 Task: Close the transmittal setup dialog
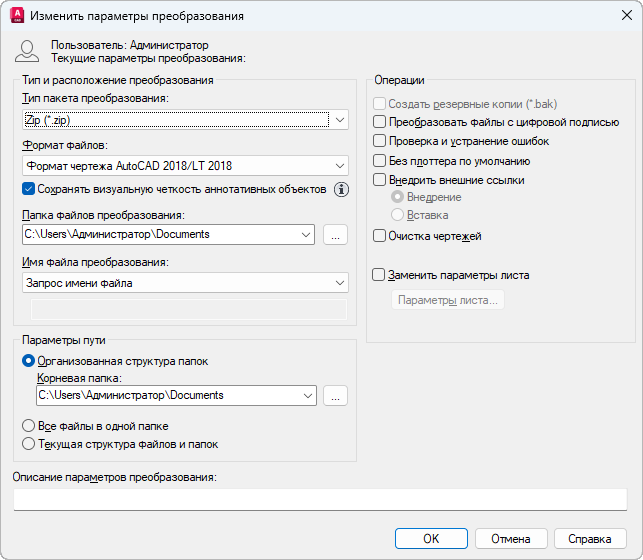[626, 16]
